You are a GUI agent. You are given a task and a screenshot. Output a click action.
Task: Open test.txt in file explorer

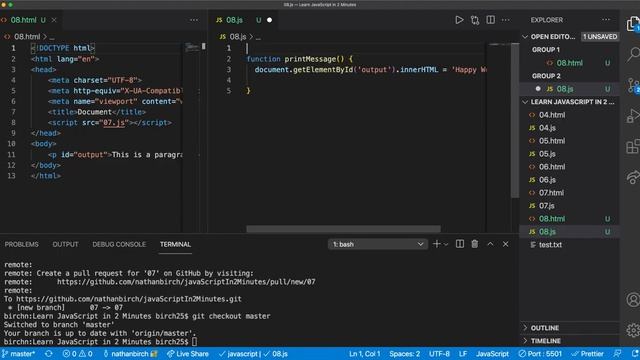tap(570, 245)
